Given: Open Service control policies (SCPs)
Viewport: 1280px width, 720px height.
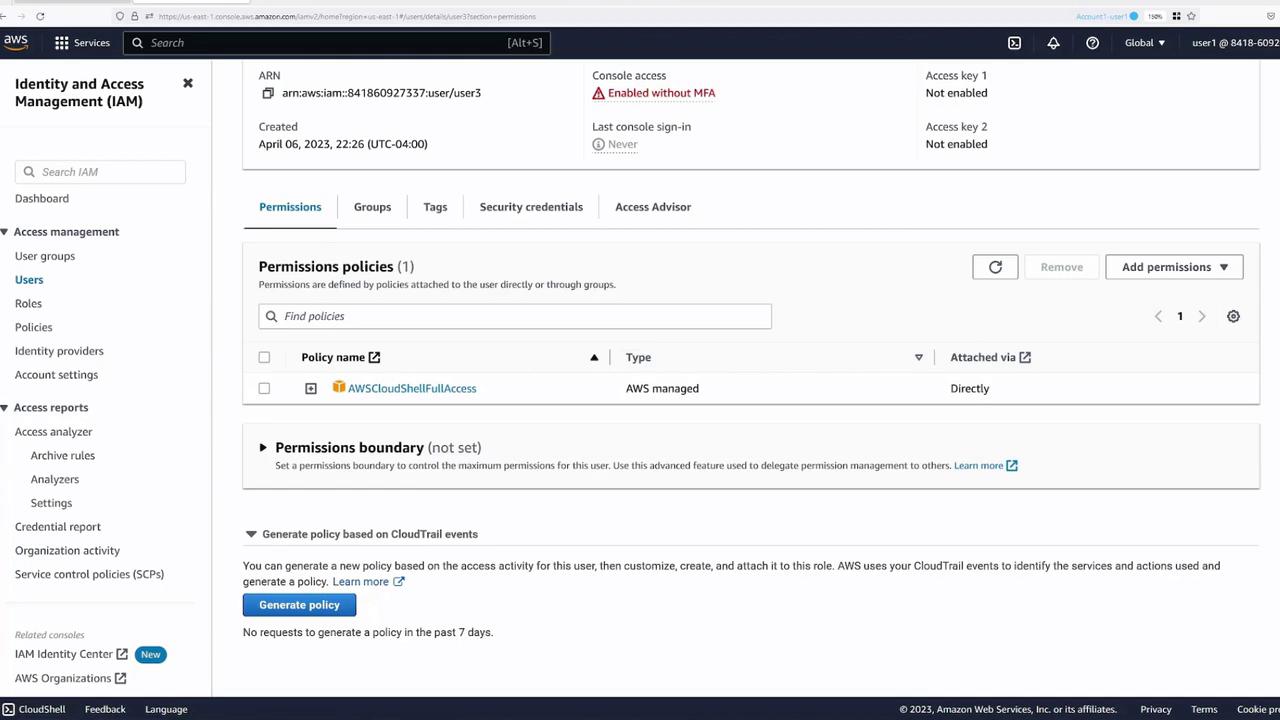Looking at the screenshot, I should click(89, 574).
